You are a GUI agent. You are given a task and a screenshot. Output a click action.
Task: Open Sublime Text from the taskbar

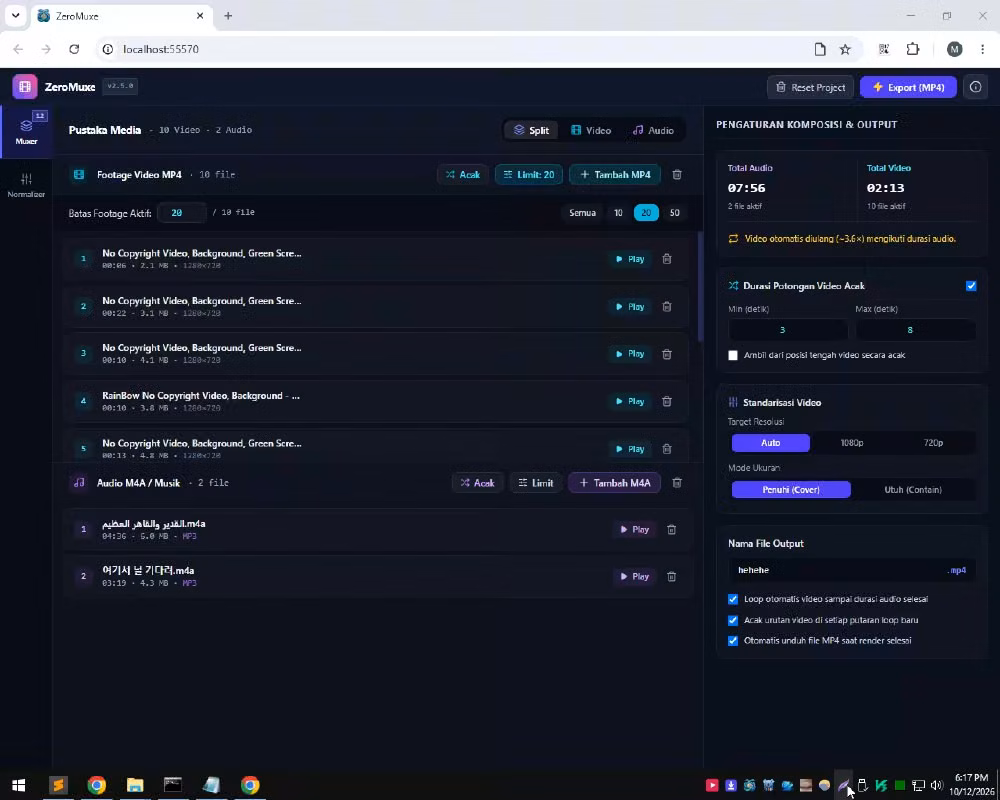[x=58, y=785]
